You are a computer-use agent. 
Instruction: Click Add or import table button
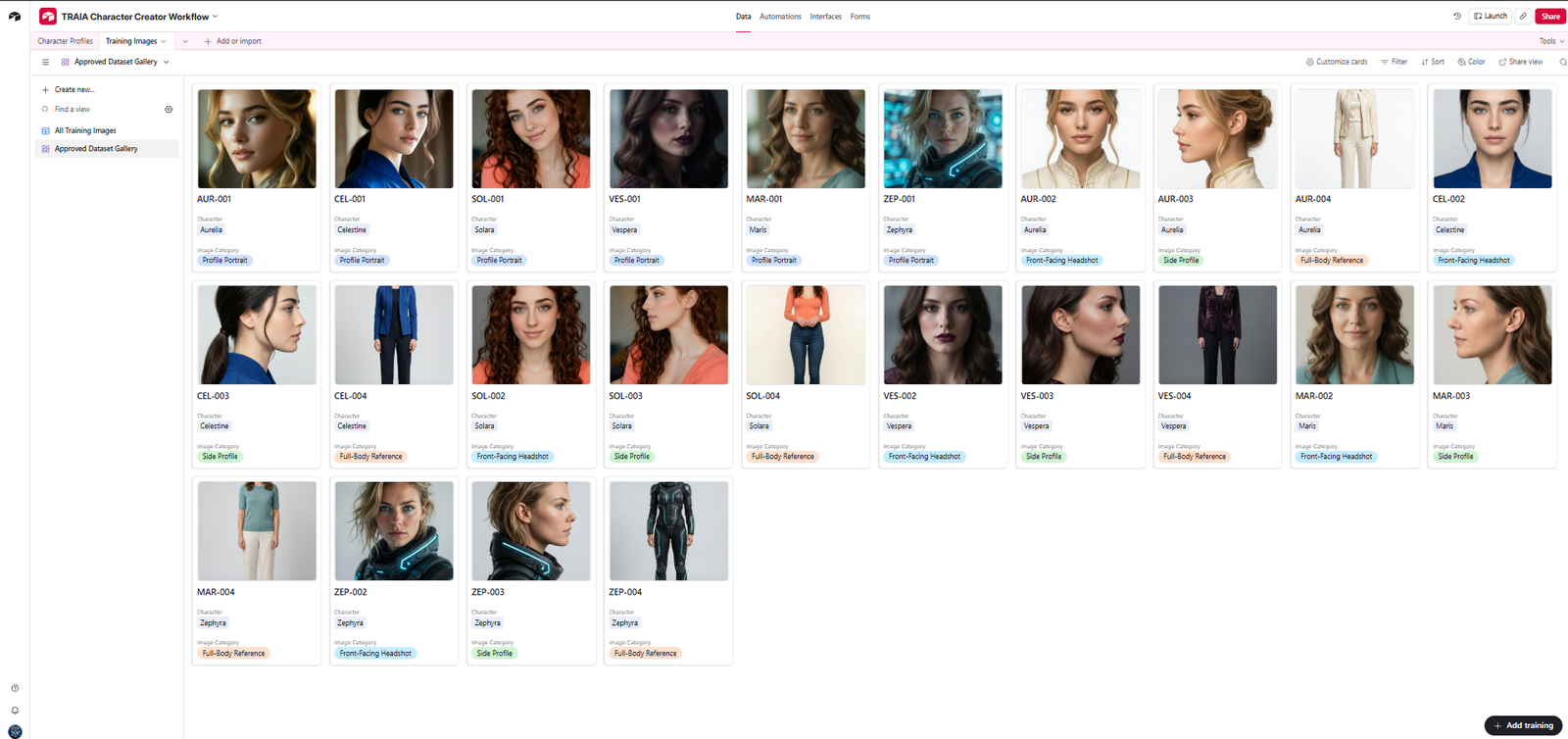pos(233,41)
